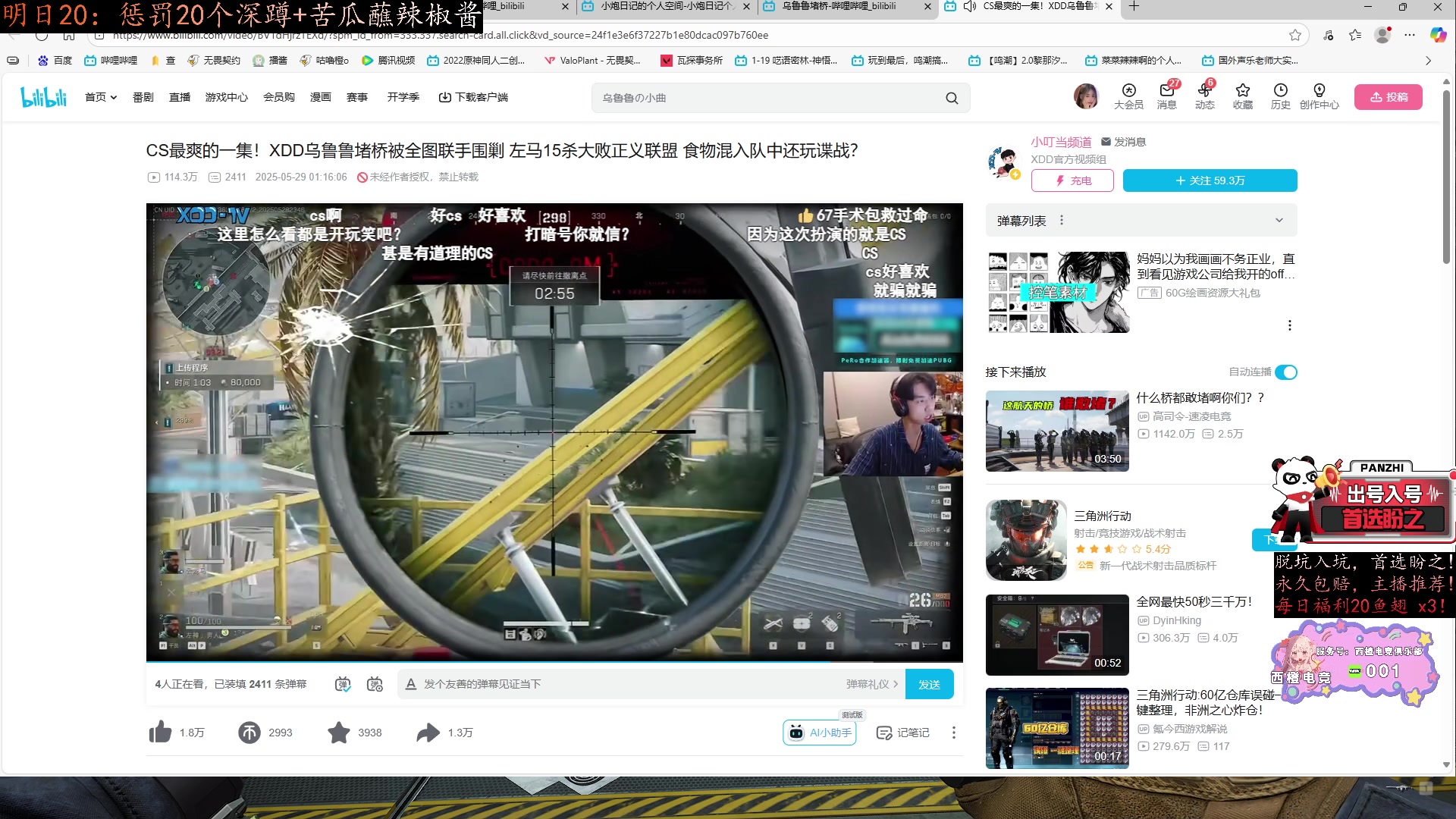
Task: Switch to 乌鲁鲁堵桥 browser tab
Action: (847, 7)
